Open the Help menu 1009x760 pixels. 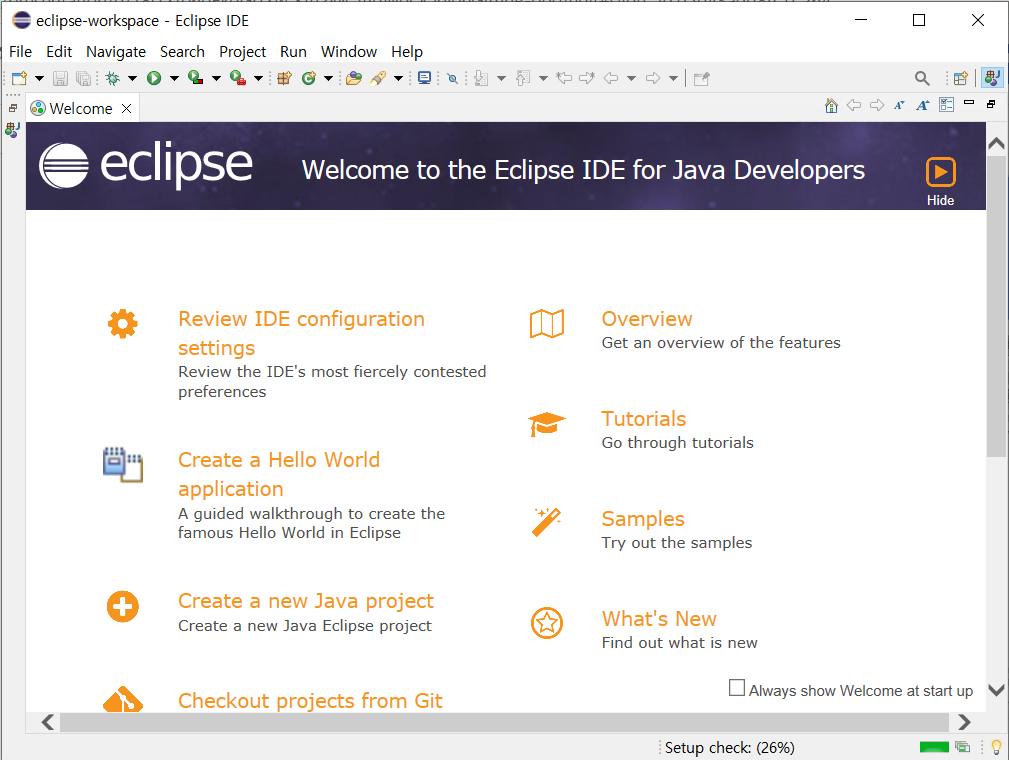[407, 51]
